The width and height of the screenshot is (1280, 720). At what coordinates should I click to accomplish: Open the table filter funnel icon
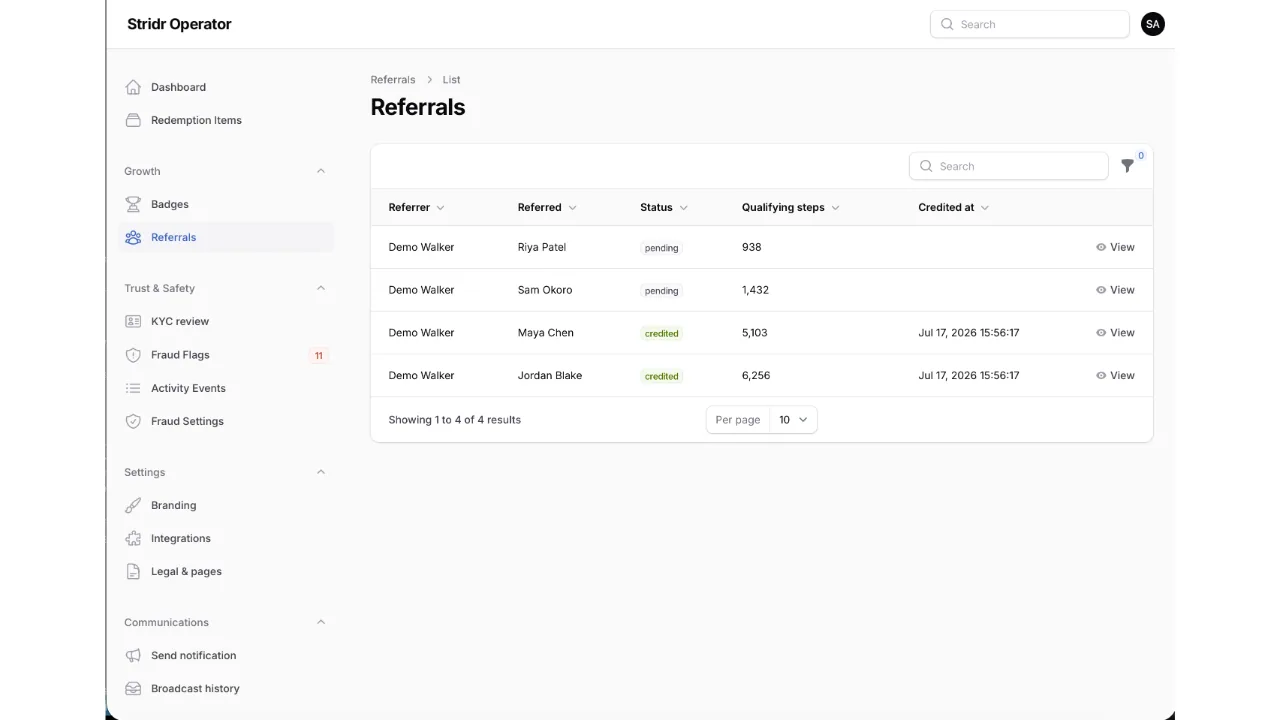click(1128, 166)
